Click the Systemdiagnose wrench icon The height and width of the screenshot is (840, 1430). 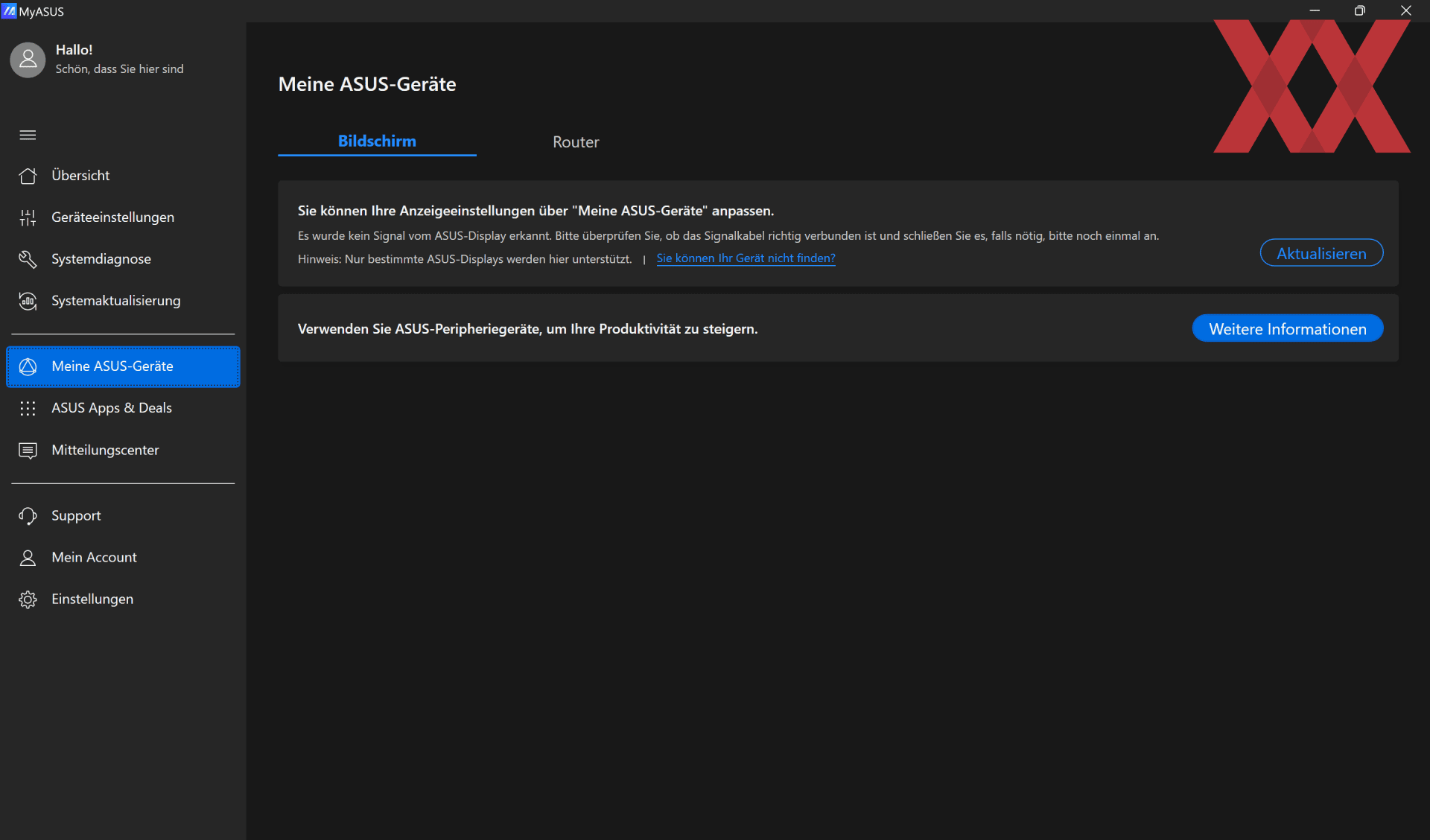pyautogui.click(x=28, y=259)
